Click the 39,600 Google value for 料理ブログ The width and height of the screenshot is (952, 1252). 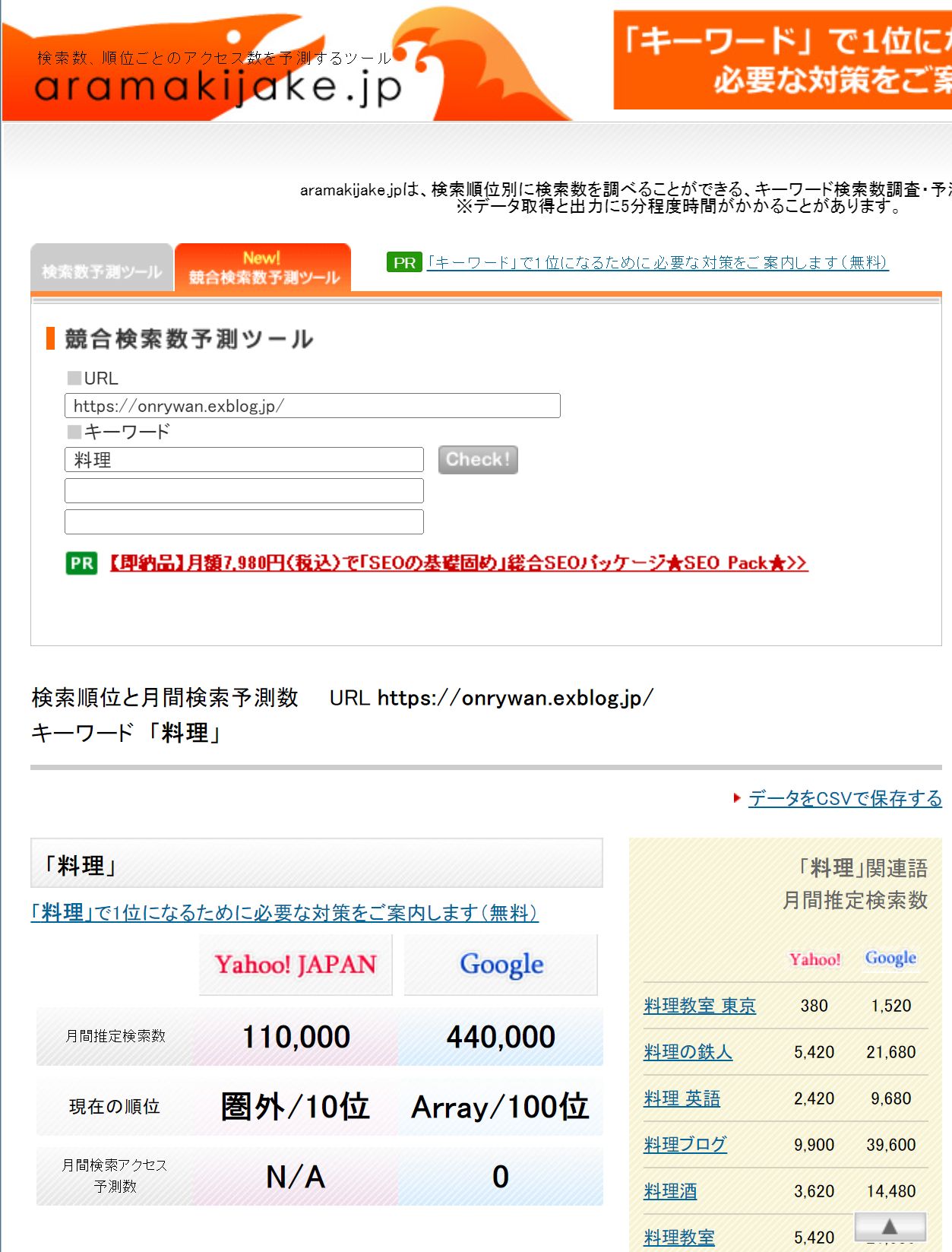click(x=891, y=1145)
